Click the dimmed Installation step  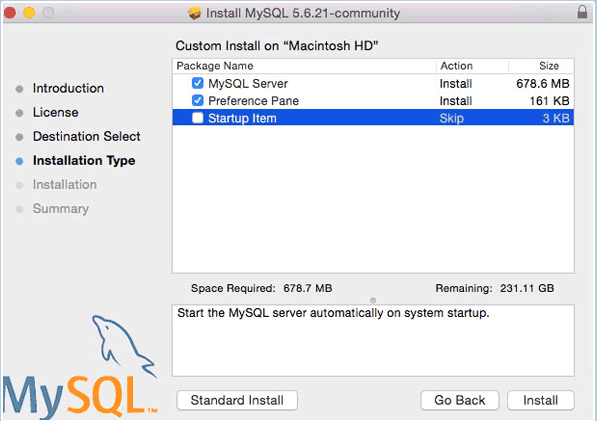[65, 185]
